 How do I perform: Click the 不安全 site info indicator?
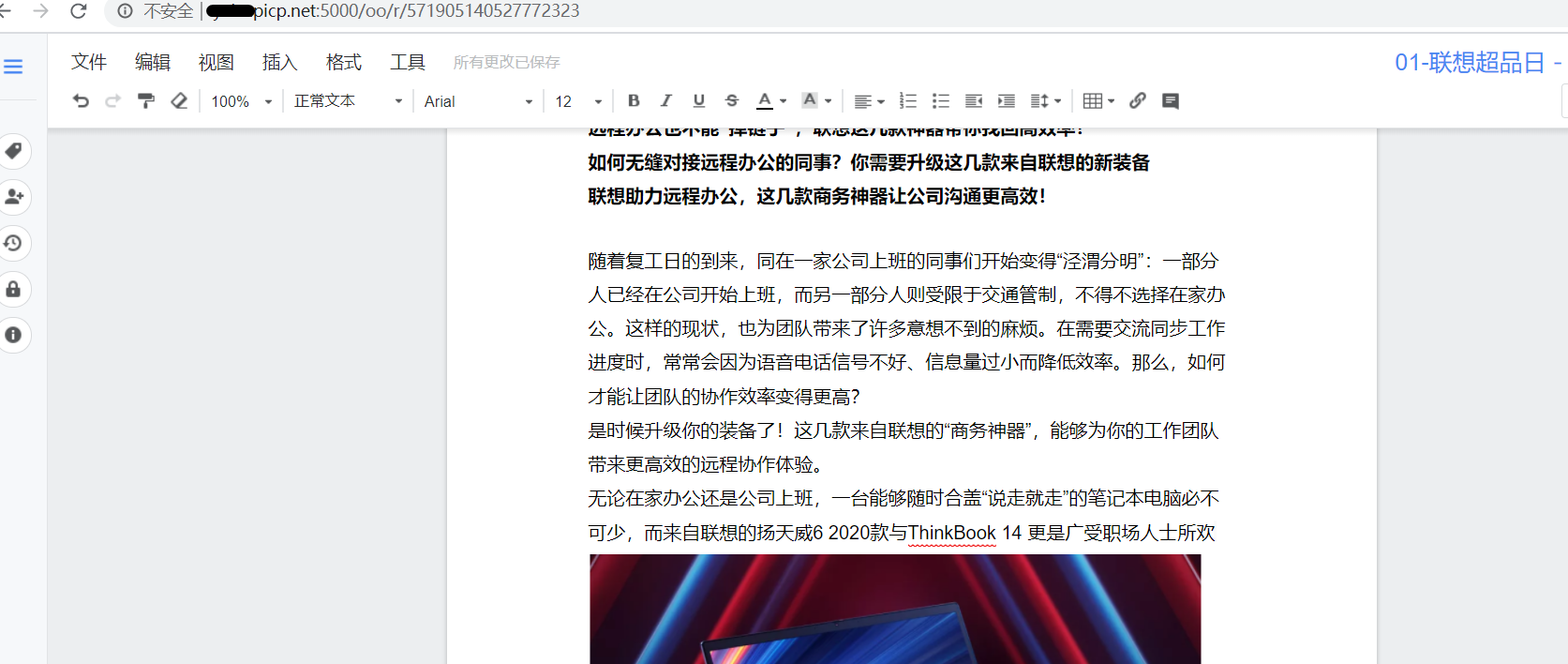tap(157, 11)
